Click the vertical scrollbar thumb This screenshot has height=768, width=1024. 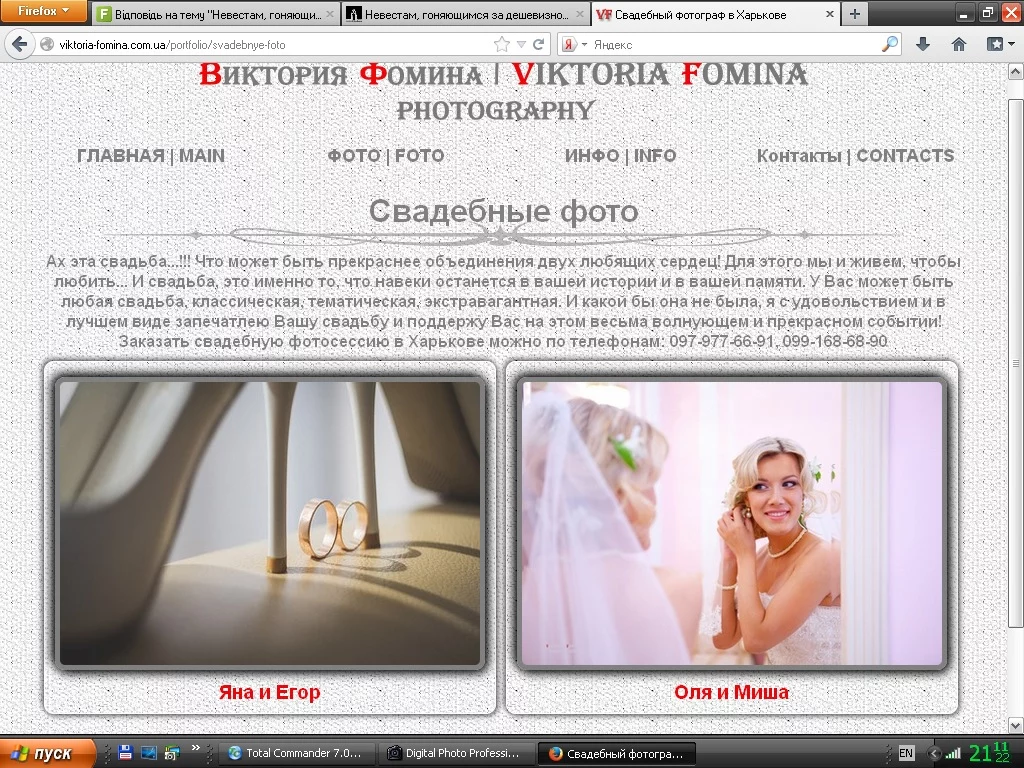point(1016,362)
